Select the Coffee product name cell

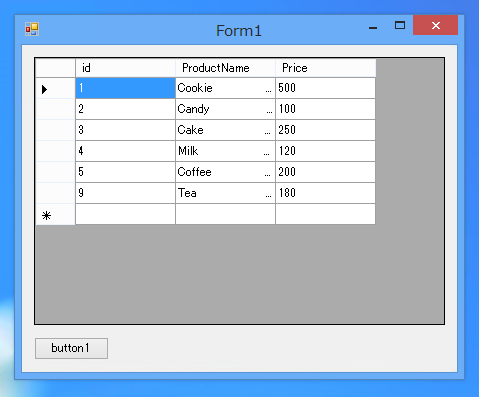[225, 172]
